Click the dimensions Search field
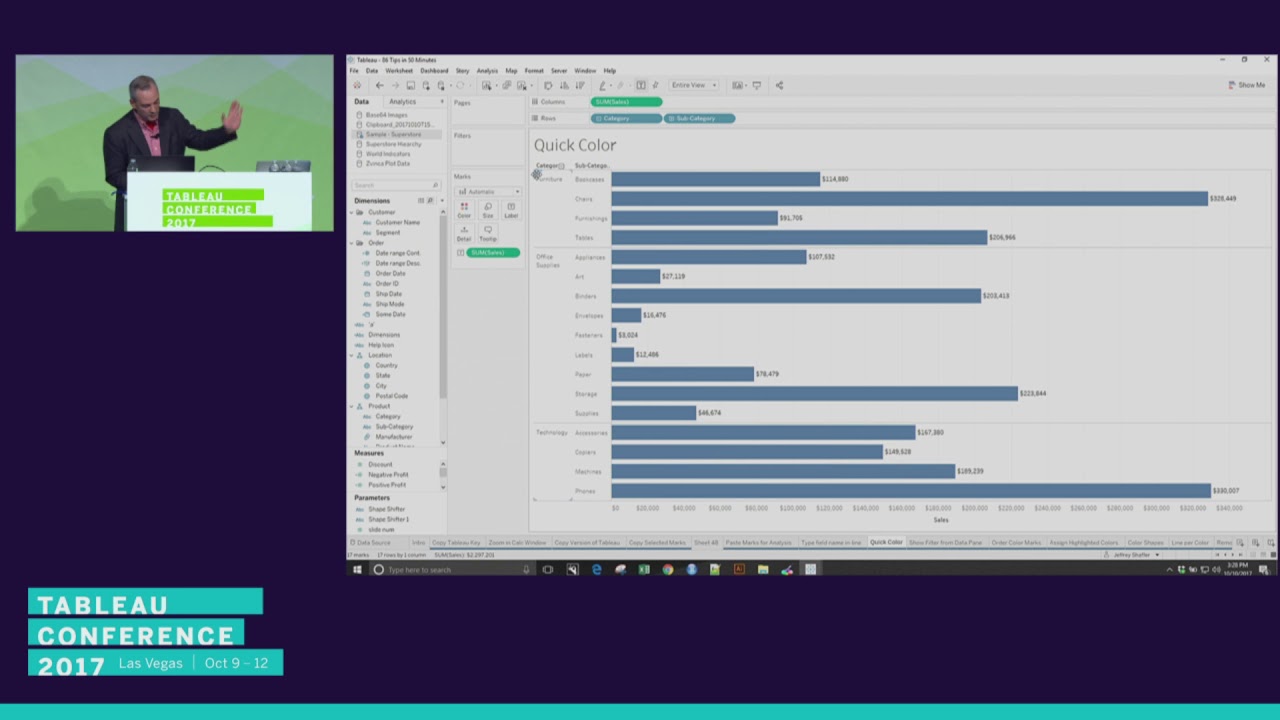Image resolution: width=1280 pixels, height=720 pixels. click(x=395, y=185)
